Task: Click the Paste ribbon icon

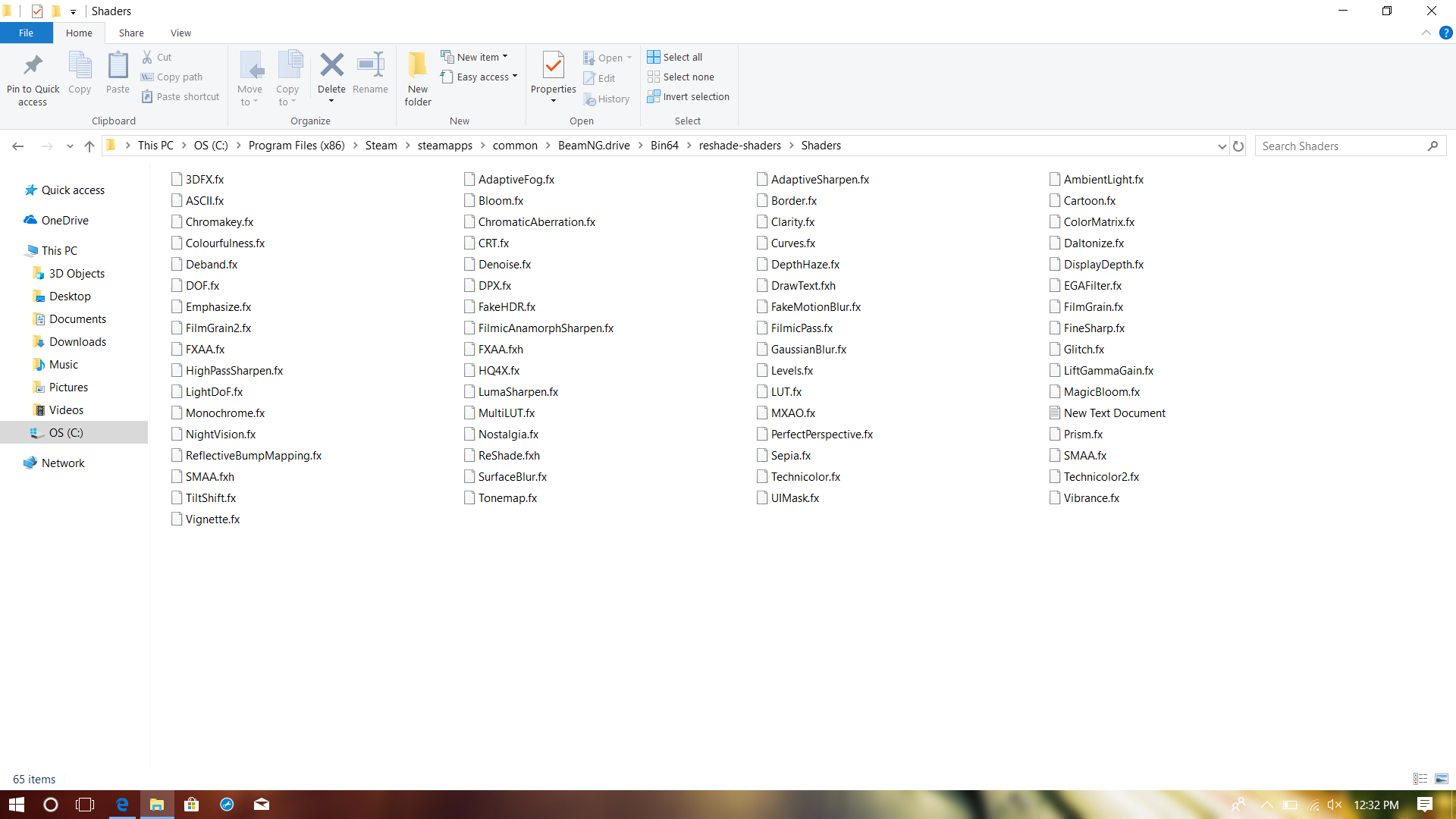Action: coord(118,66)
